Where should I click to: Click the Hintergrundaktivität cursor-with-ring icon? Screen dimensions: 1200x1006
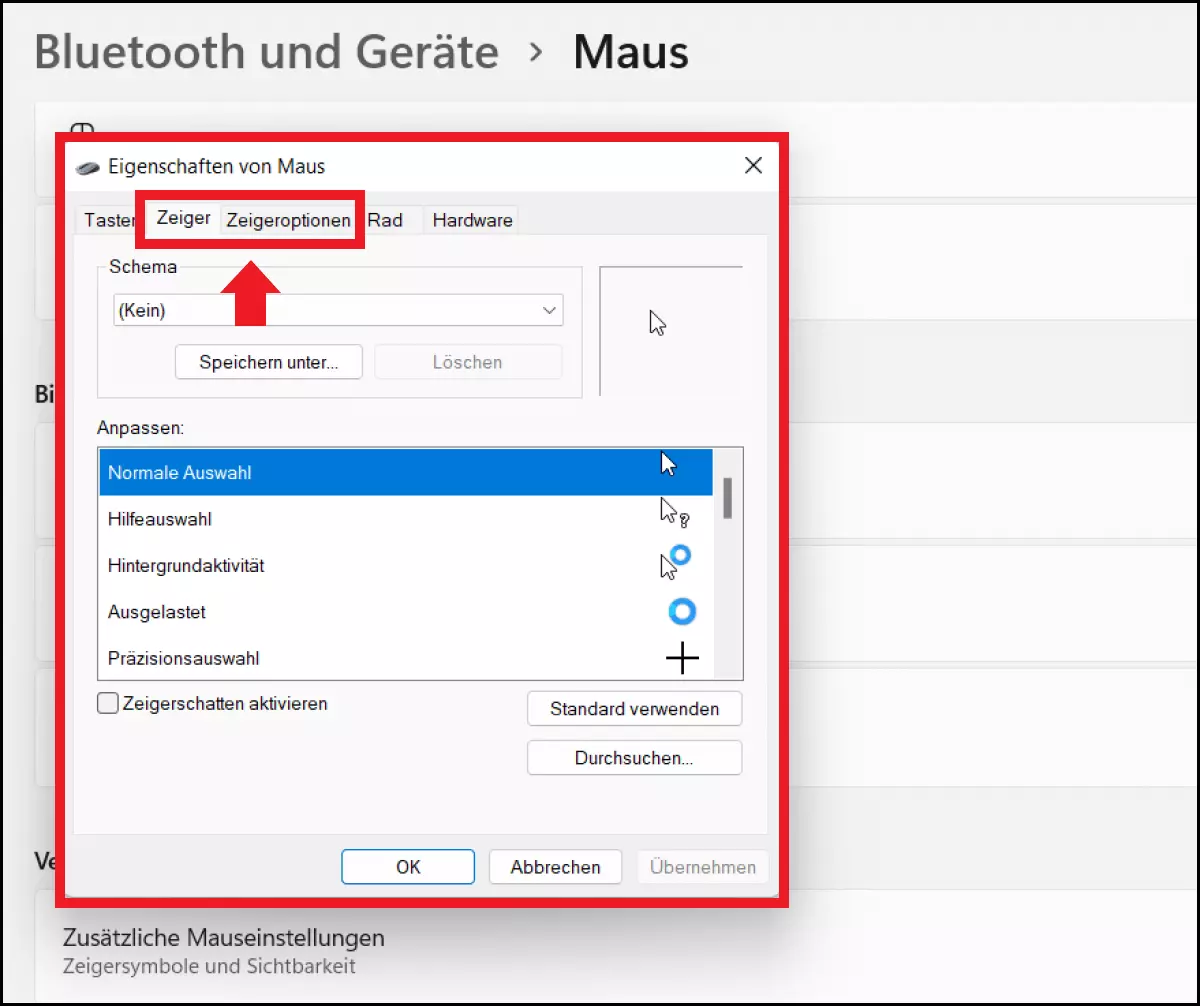pos(675,561)
